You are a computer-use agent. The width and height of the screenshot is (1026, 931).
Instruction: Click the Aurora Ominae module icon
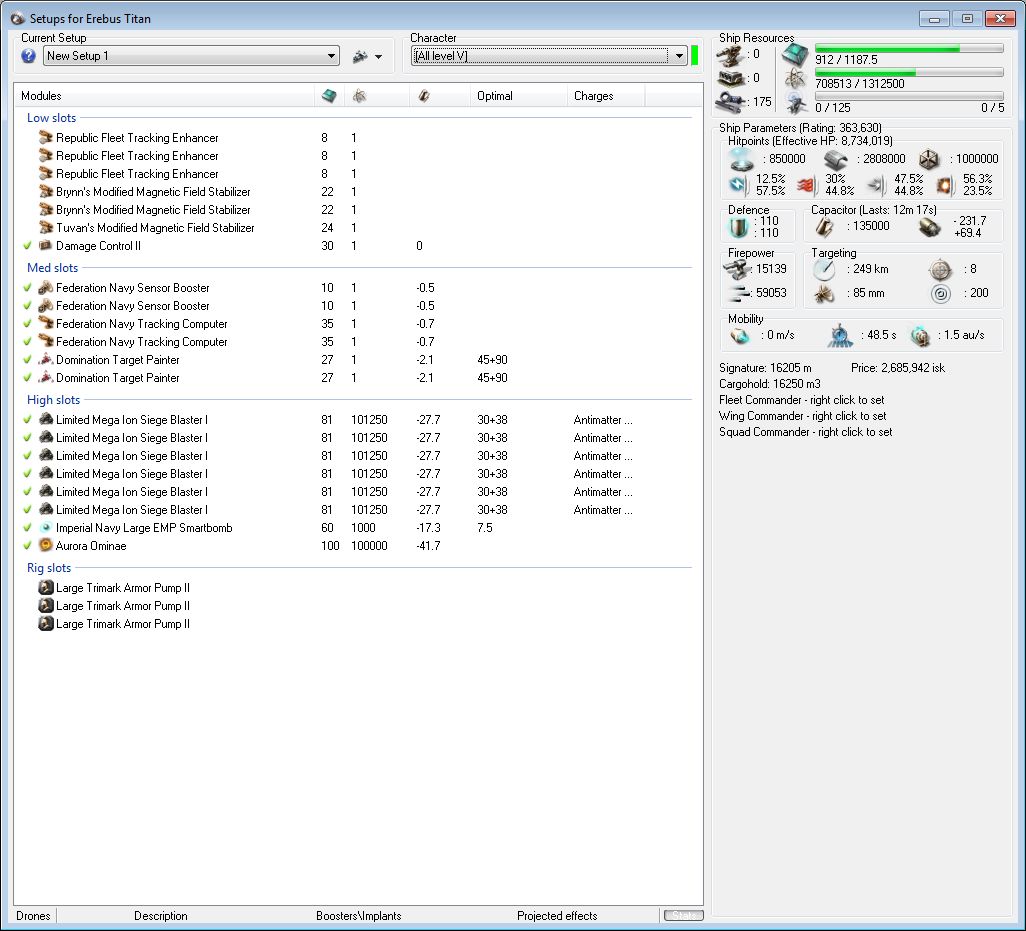tap(46, 546)
